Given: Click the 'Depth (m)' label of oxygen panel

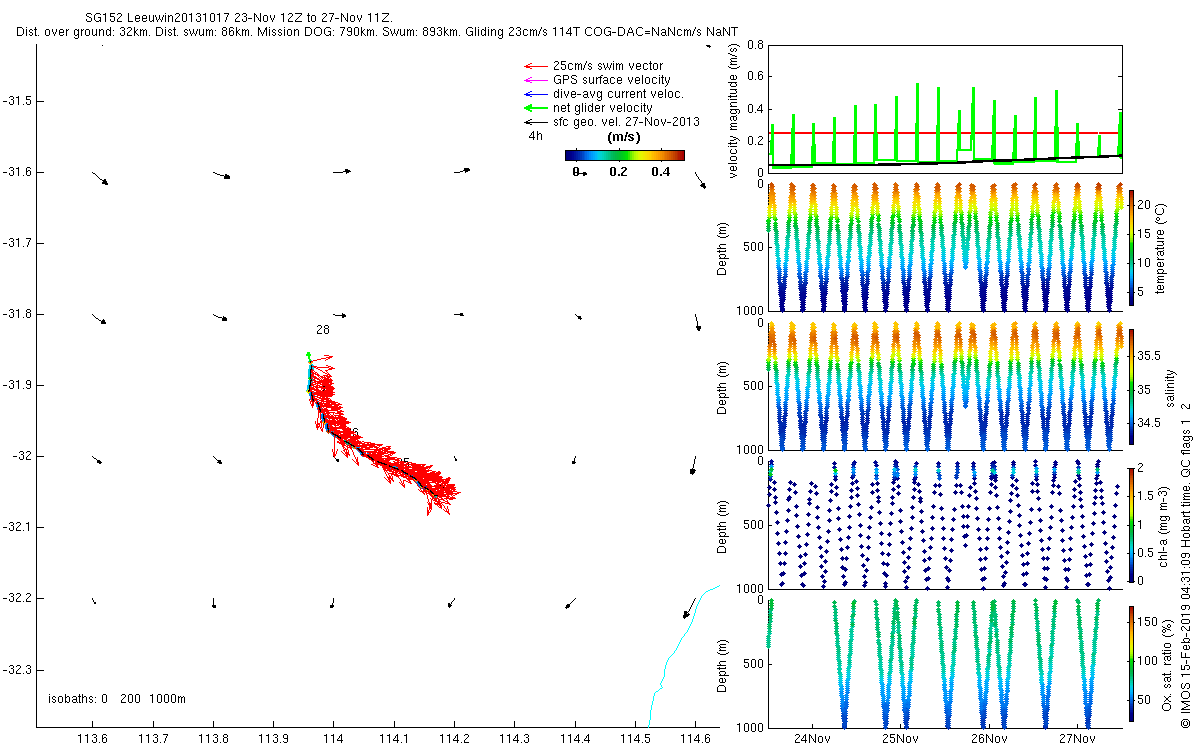Looking at the screenshot, I should coord(723,663).
